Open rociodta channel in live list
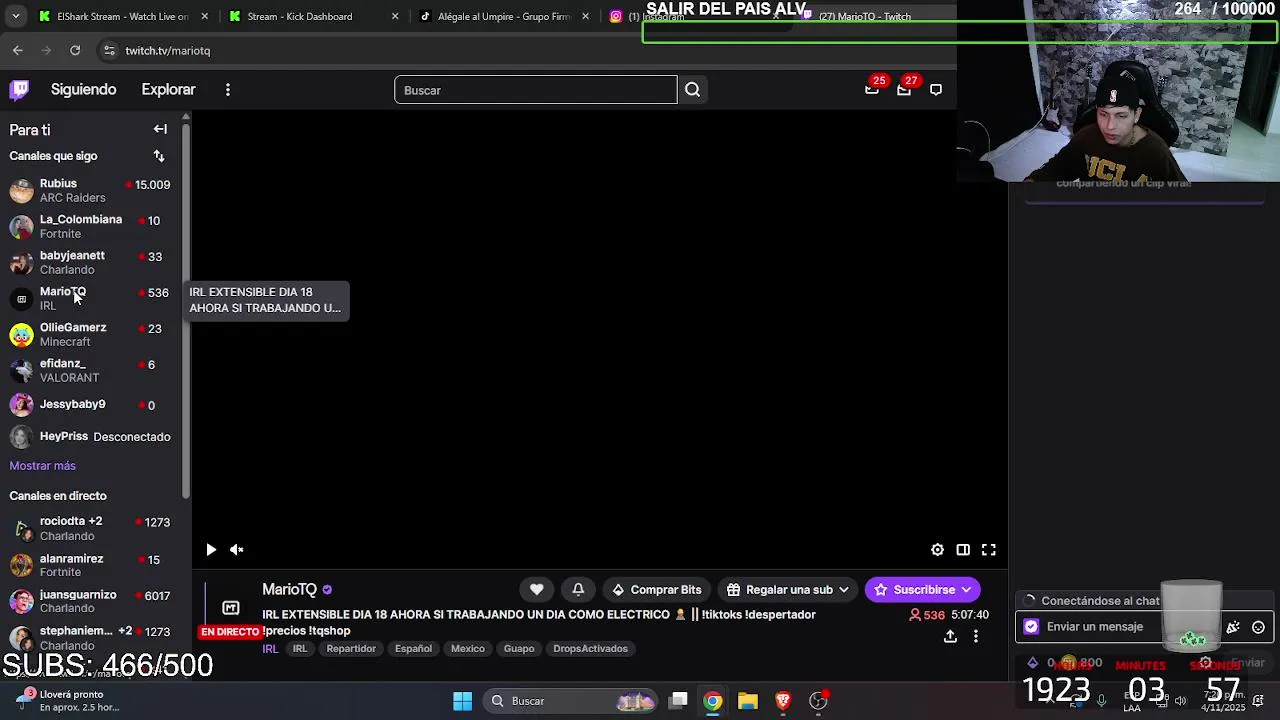The width and height of the screenshot is (1280, 720). click(90, 528)
